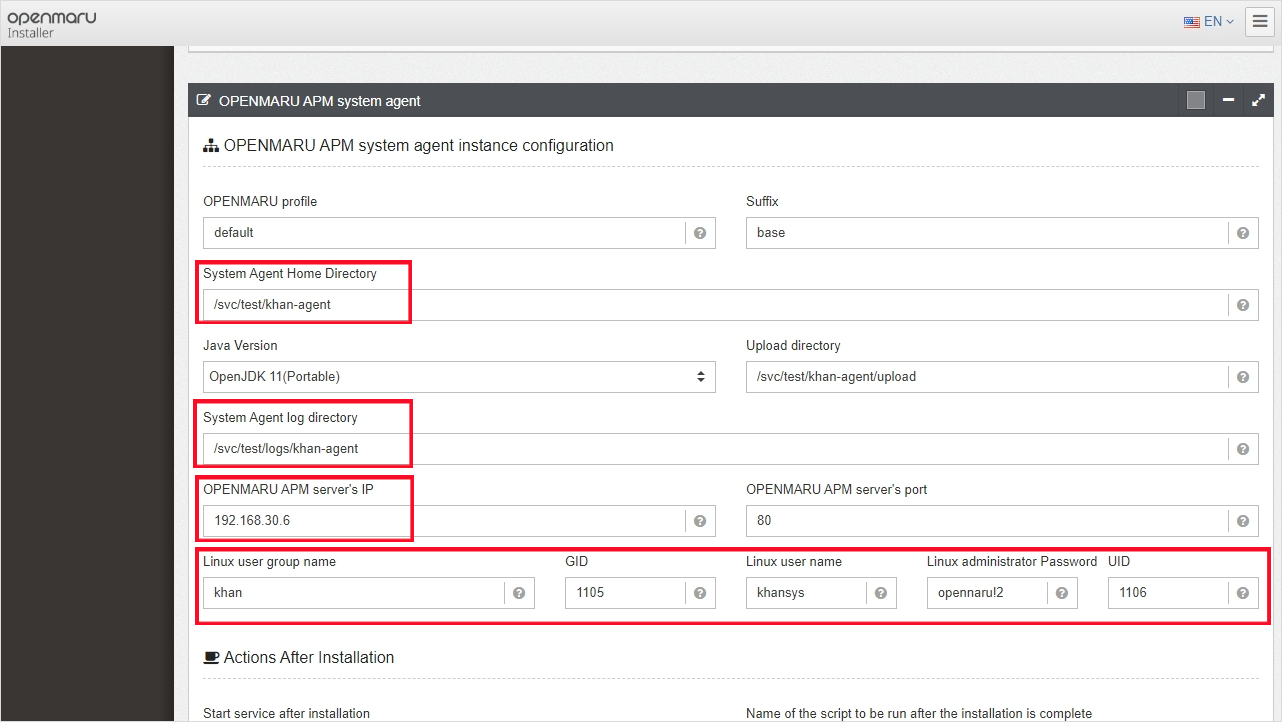Expand the system agent panel to fullscreen
This screenshot has height=722, width=1282.
click(x=1258, y=100)
